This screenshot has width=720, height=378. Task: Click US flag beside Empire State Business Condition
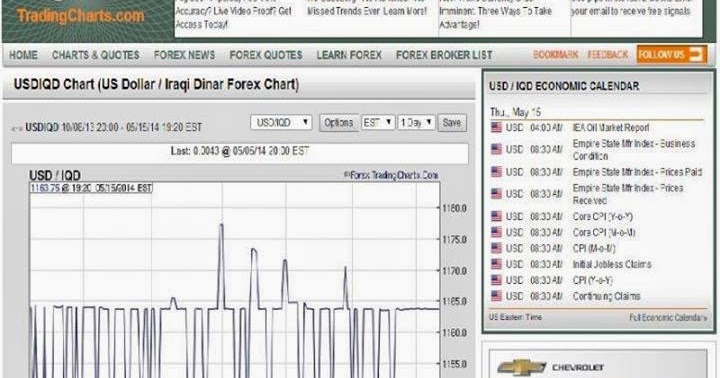[x=496, y=149]
